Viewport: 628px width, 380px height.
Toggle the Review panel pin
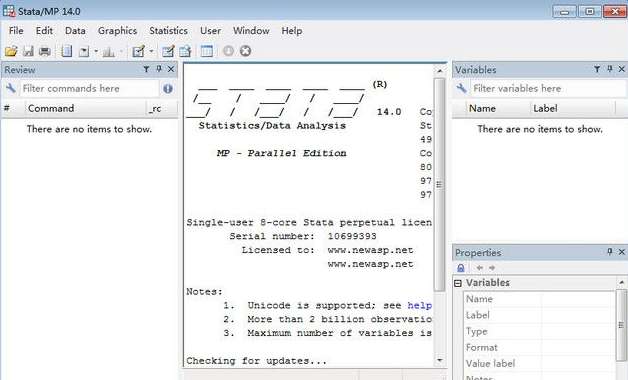[x=159, y=69]
